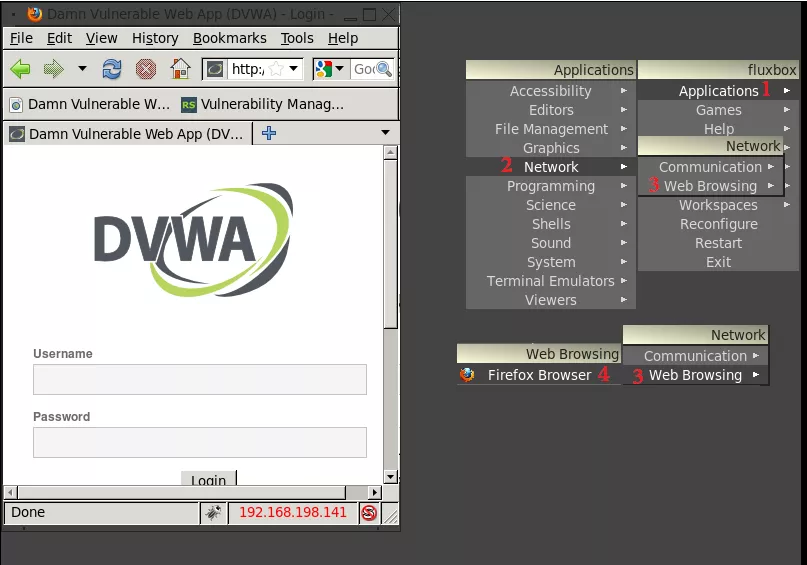
Task: Click the horizontal scrollbar left arrow
Action: coord(10,492)
